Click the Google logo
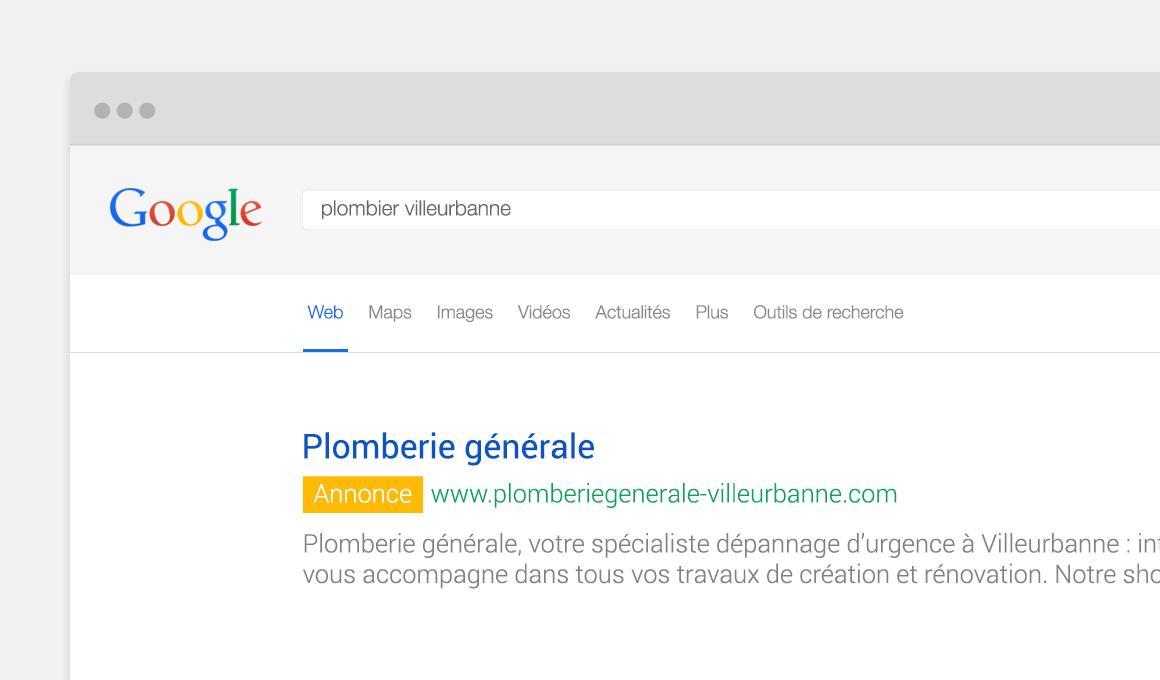1160x680 pixels. (185, 213)
